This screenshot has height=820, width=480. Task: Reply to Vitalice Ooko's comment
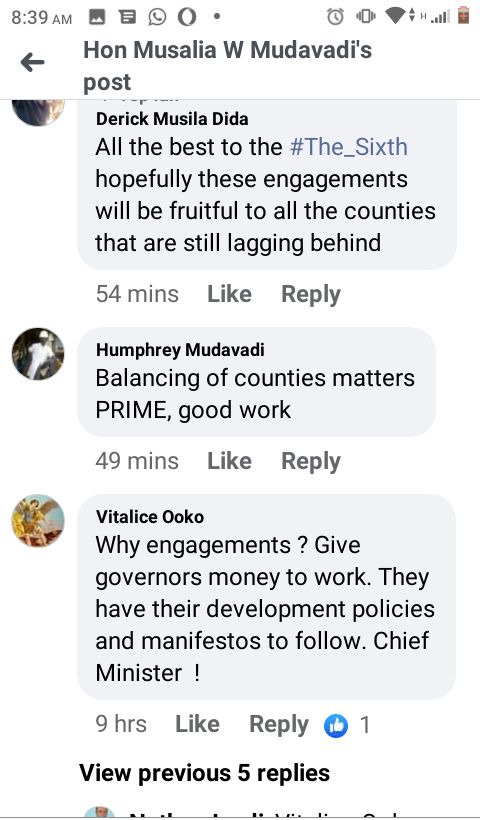click(279, 725)
